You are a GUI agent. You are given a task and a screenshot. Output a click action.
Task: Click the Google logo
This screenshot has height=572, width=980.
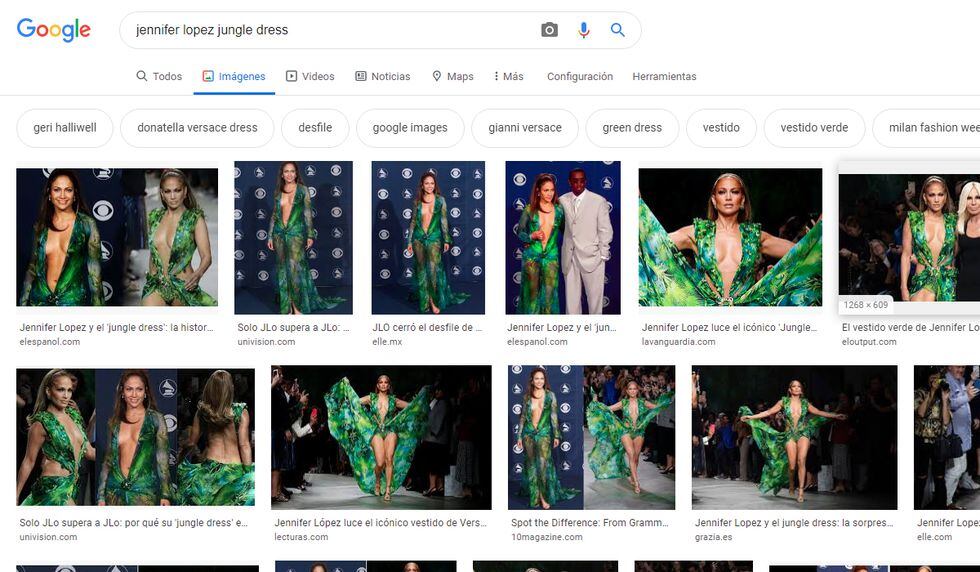pos(54,30)
